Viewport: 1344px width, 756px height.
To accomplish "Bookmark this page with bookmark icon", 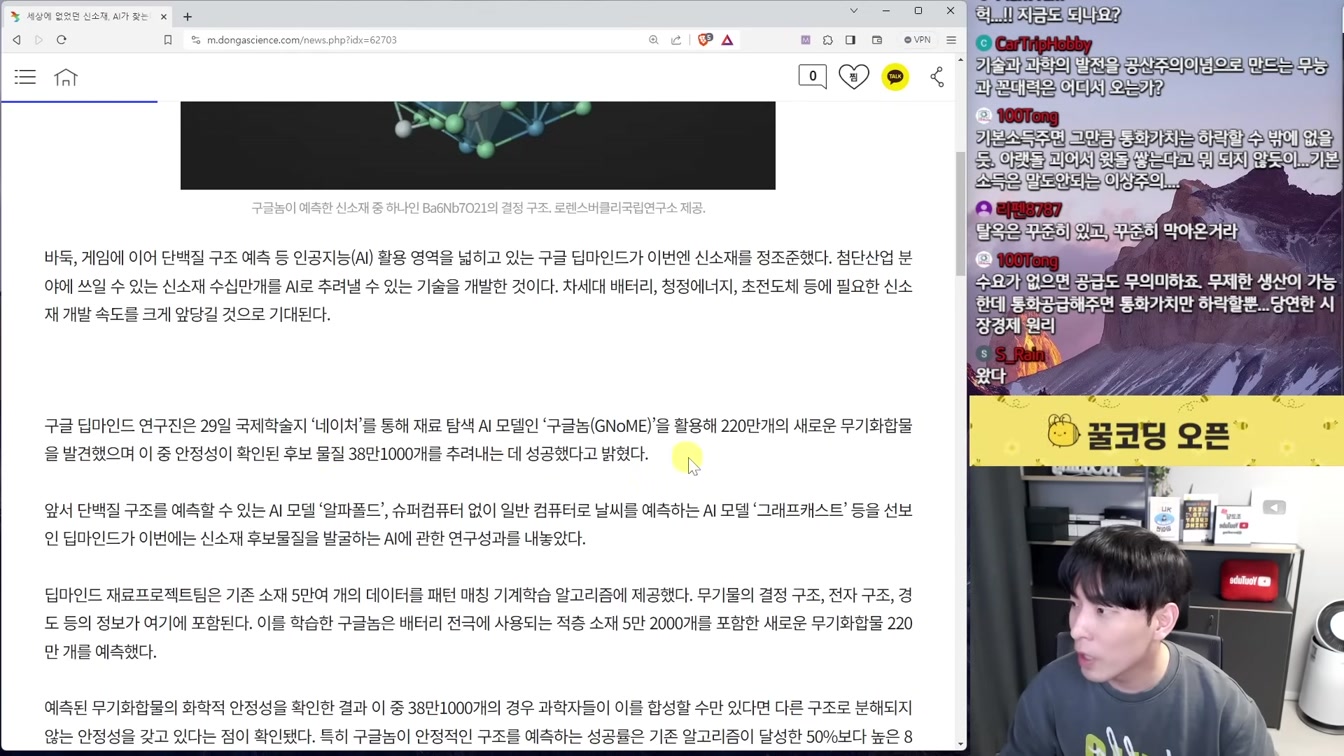I will coord(168,40).
